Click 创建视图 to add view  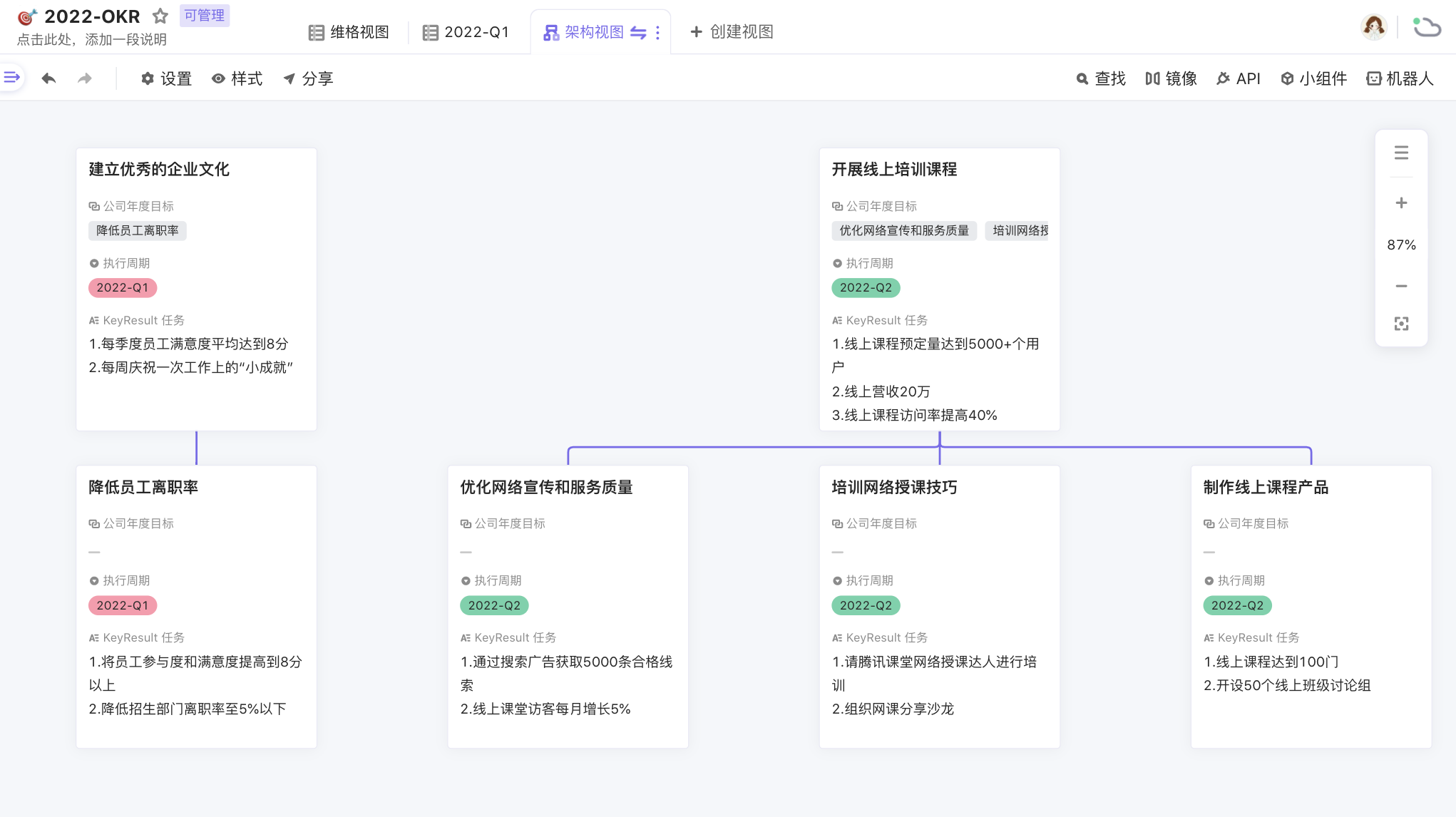click(x=732, y=32)
